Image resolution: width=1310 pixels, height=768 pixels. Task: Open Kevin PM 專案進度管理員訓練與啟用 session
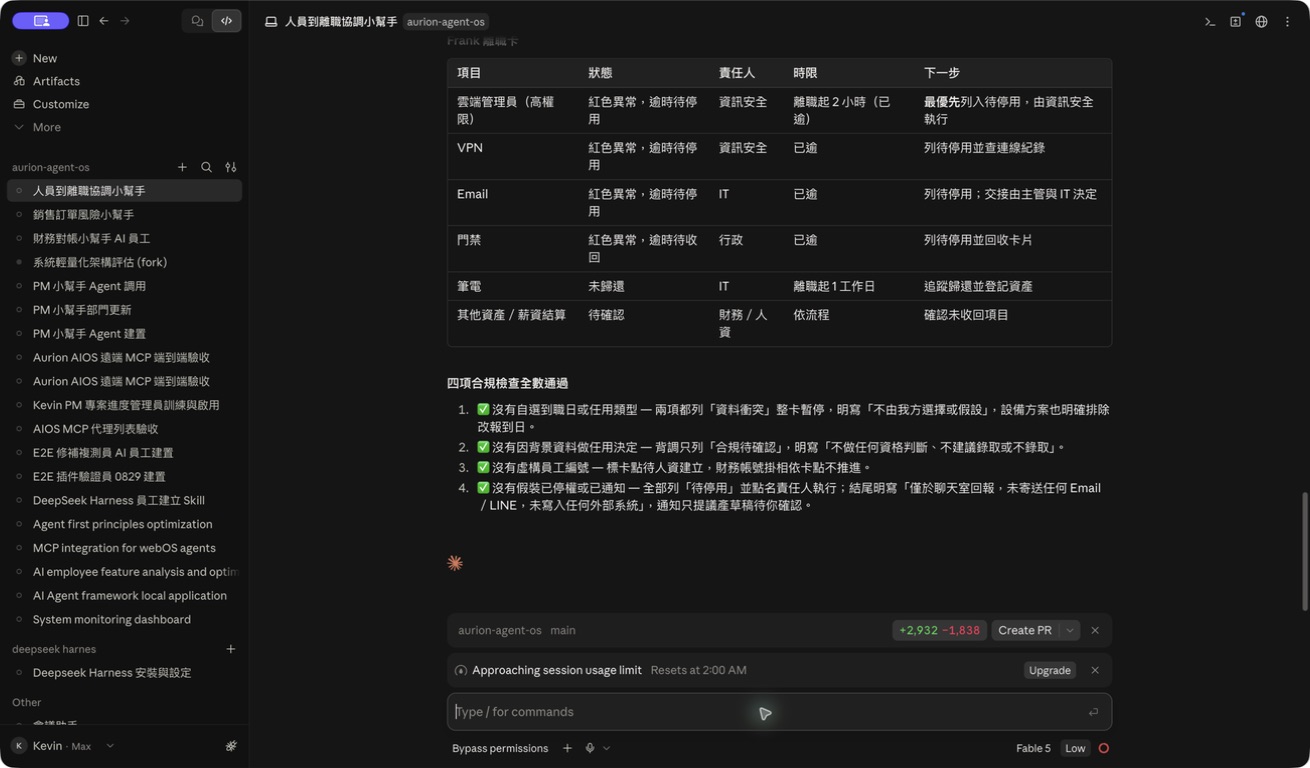124,405
